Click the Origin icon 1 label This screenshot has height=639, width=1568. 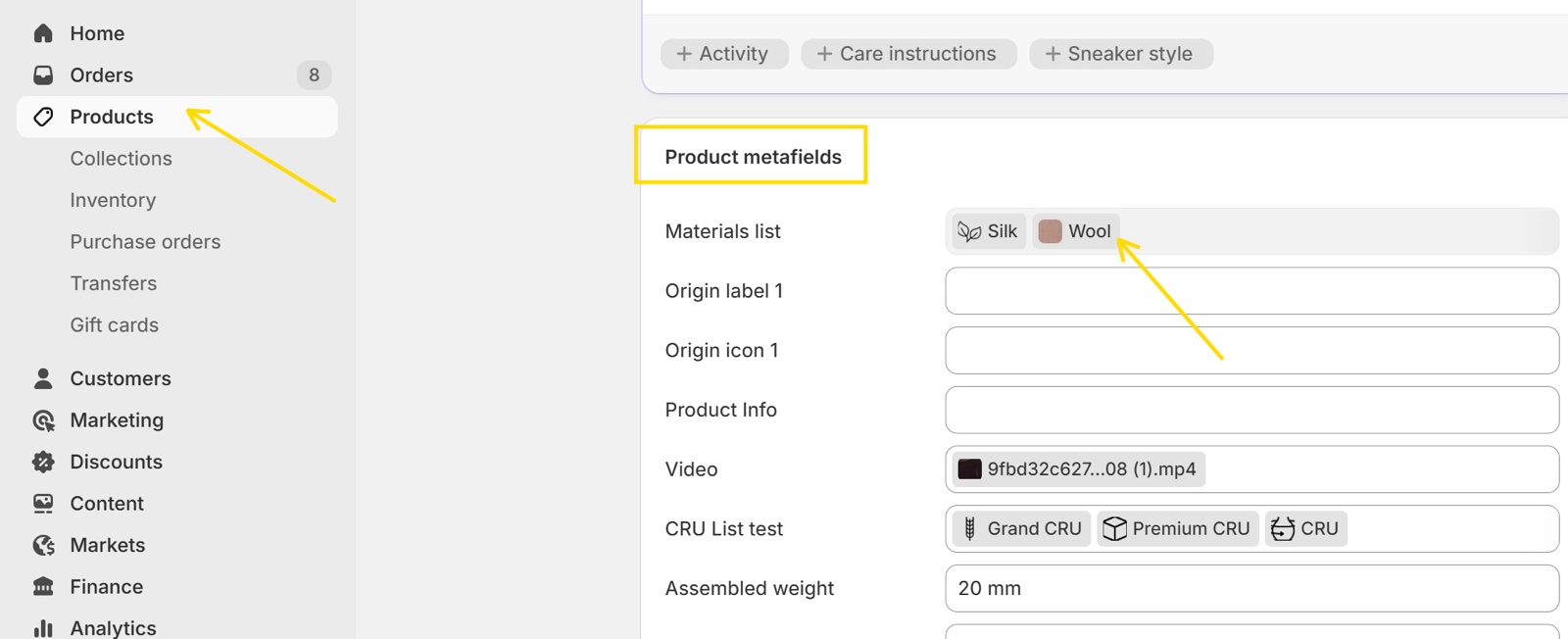point(721,350)
